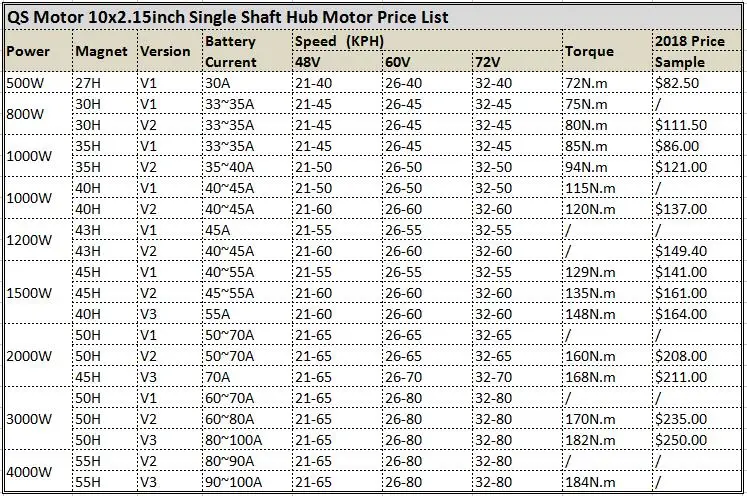Click the $149.40 price cell
This screenshot has width=747, height=496.
tap(680, 251)
